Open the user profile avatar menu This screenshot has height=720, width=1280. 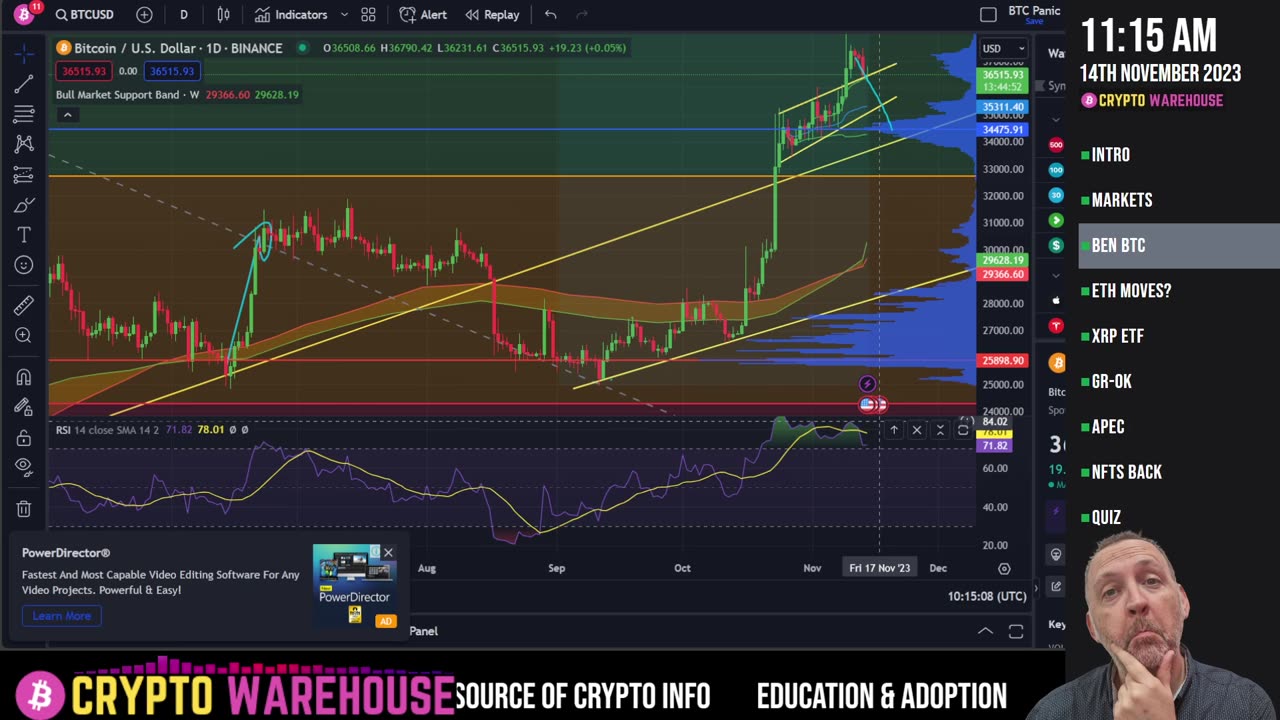pos(23,14)
